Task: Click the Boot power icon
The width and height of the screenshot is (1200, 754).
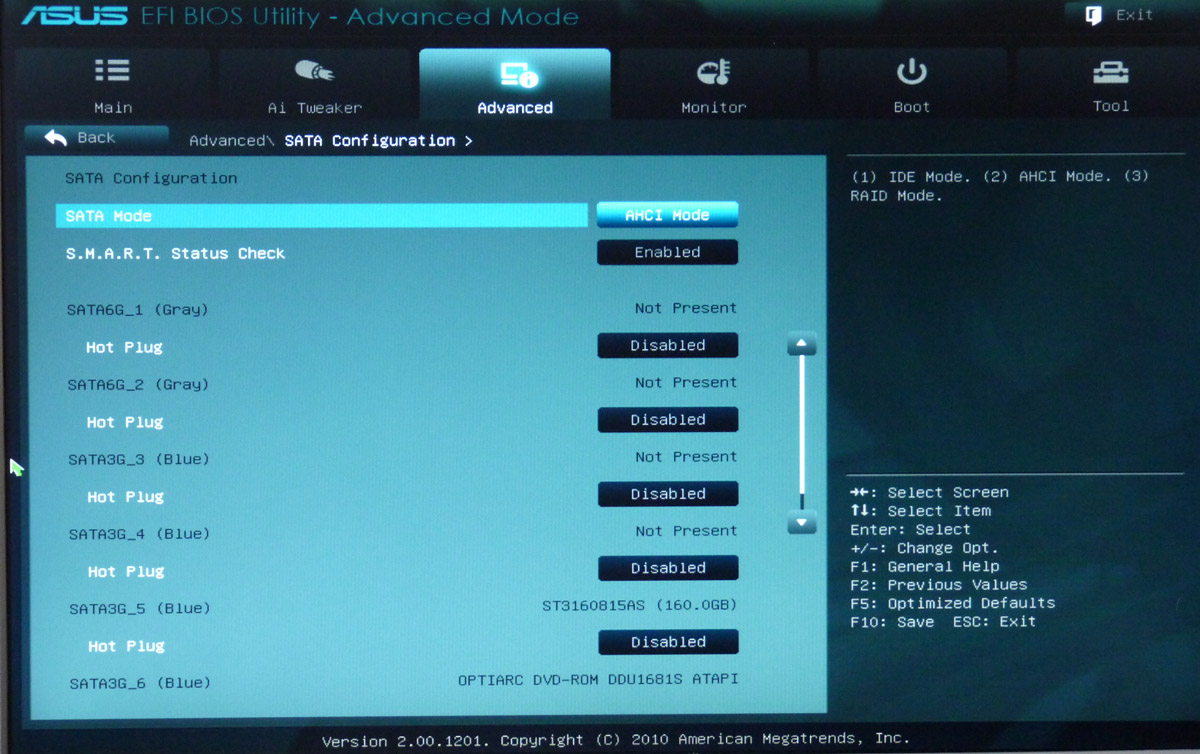Action: pos(911,71)
